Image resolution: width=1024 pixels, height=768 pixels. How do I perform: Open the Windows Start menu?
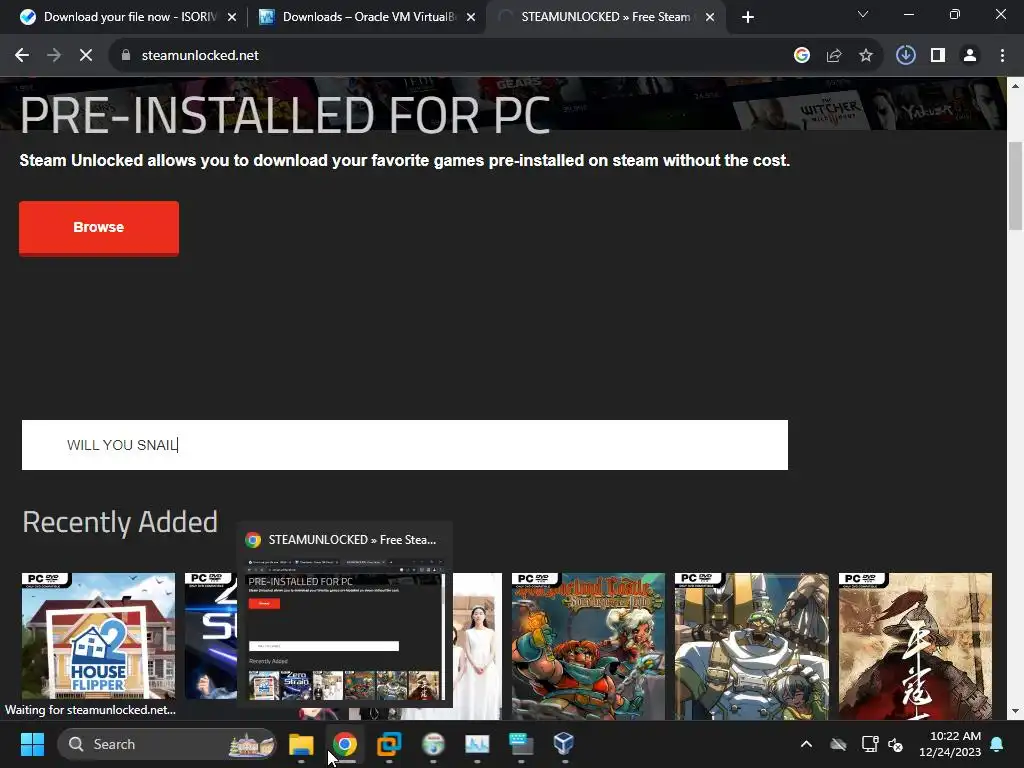click(32, 744)
